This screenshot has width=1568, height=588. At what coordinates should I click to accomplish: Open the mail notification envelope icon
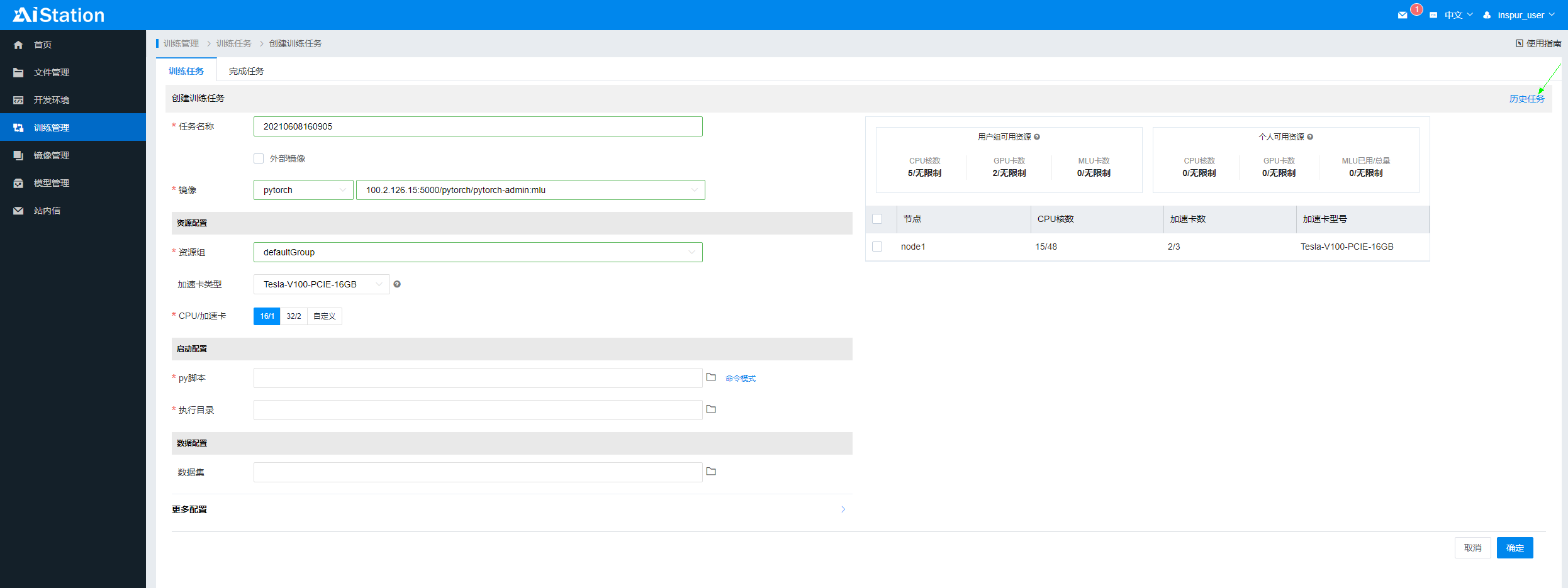(1403, 15)
